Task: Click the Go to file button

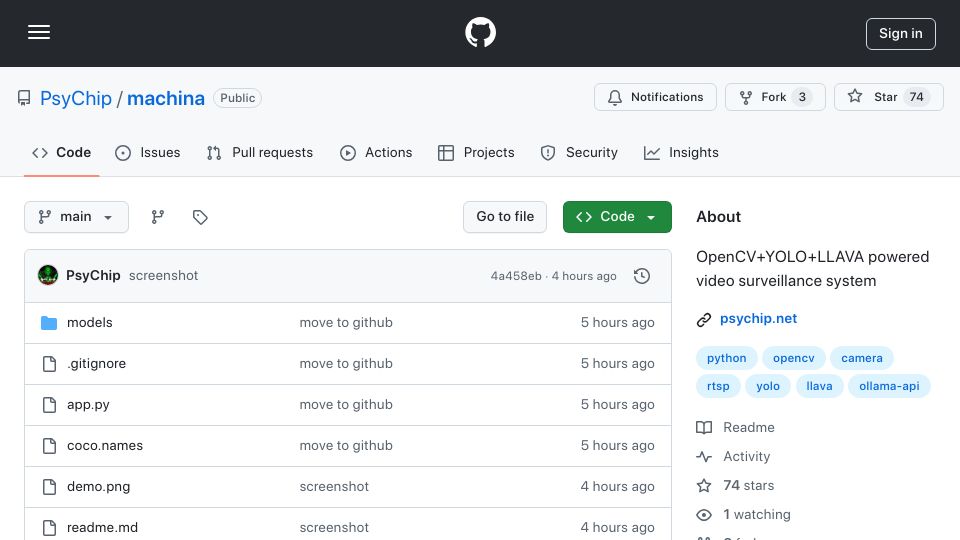Action: click(505, 217)
